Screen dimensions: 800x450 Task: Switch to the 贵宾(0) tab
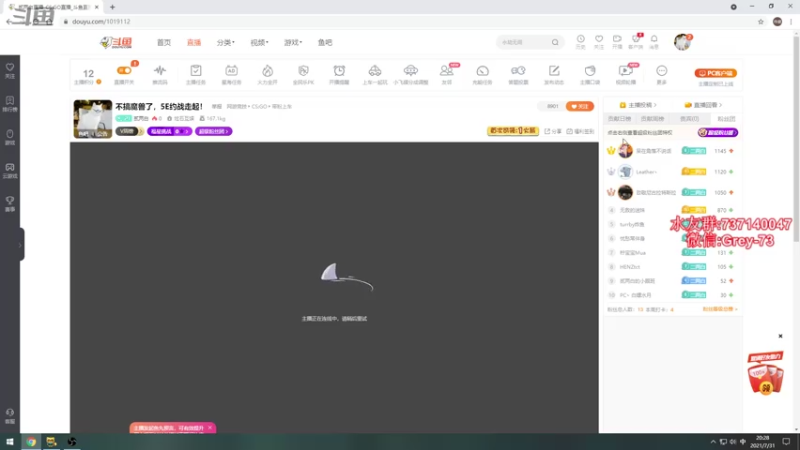[689, 118]
